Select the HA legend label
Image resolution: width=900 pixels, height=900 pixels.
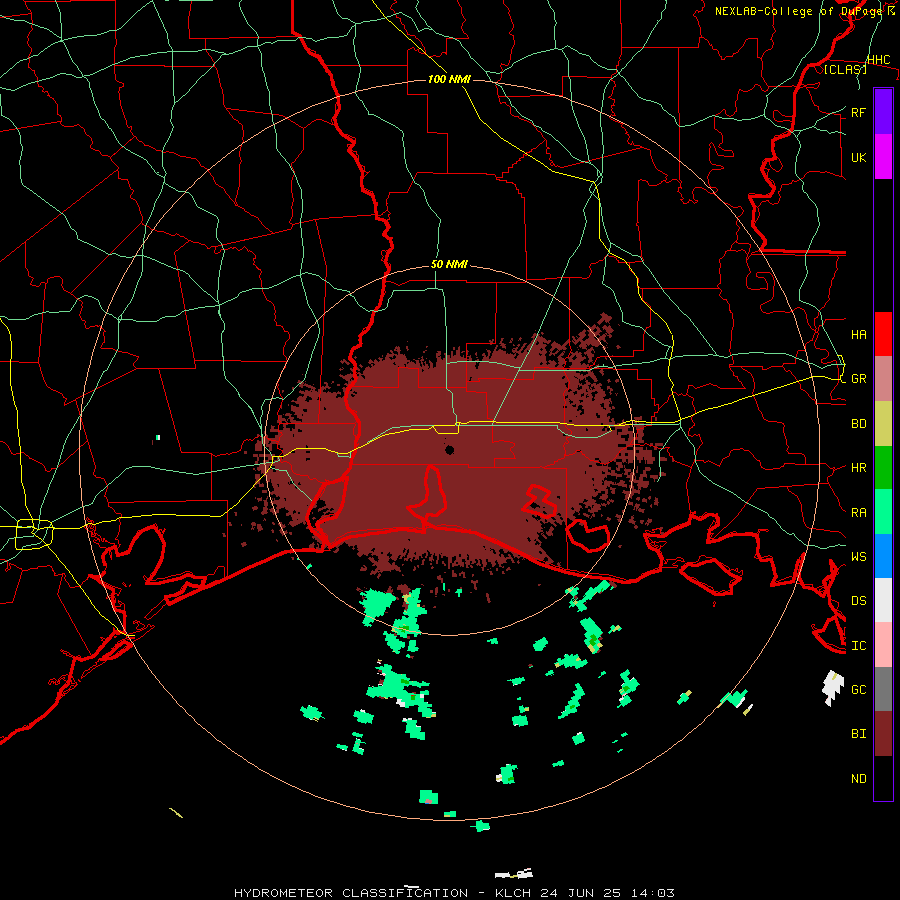858,335
